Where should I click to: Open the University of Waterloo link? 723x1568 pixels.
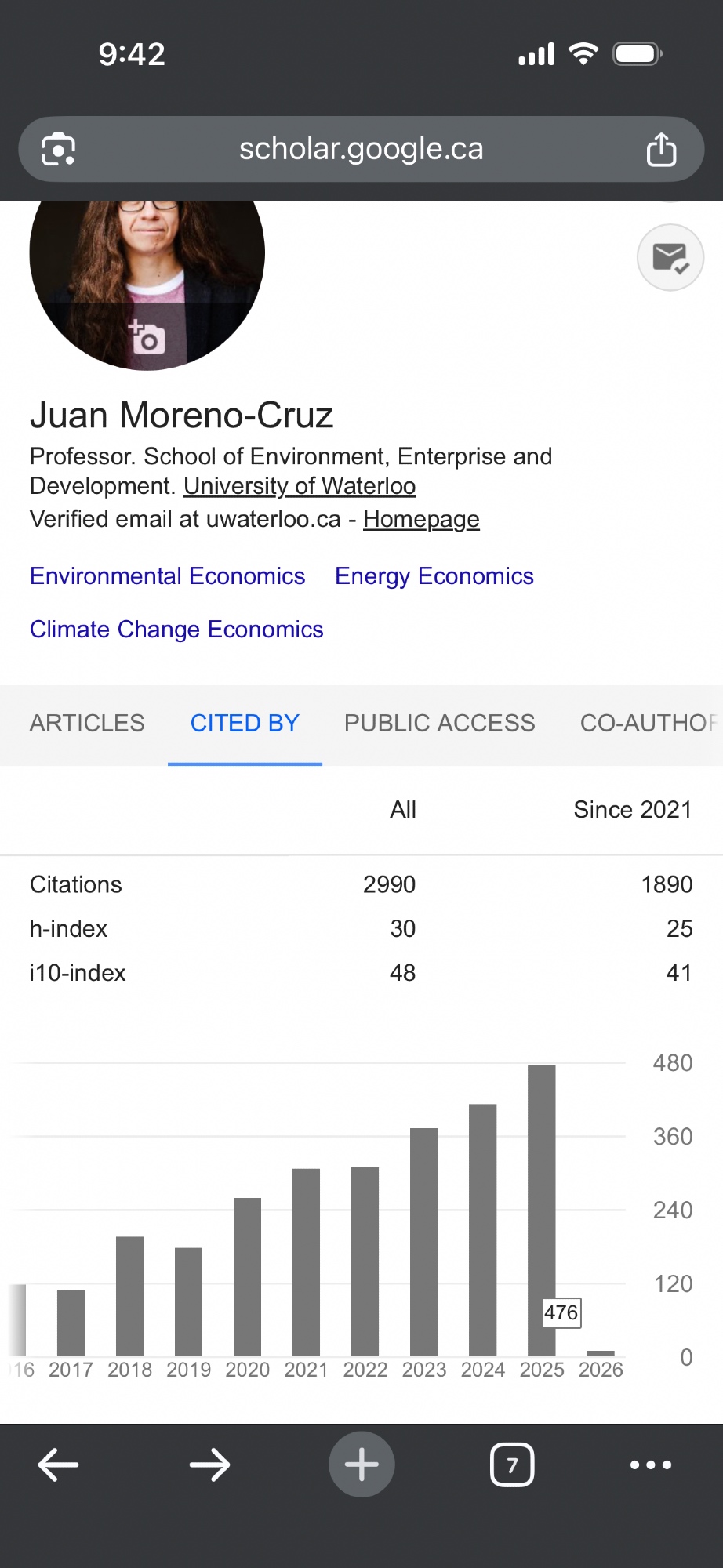(300, 486)
